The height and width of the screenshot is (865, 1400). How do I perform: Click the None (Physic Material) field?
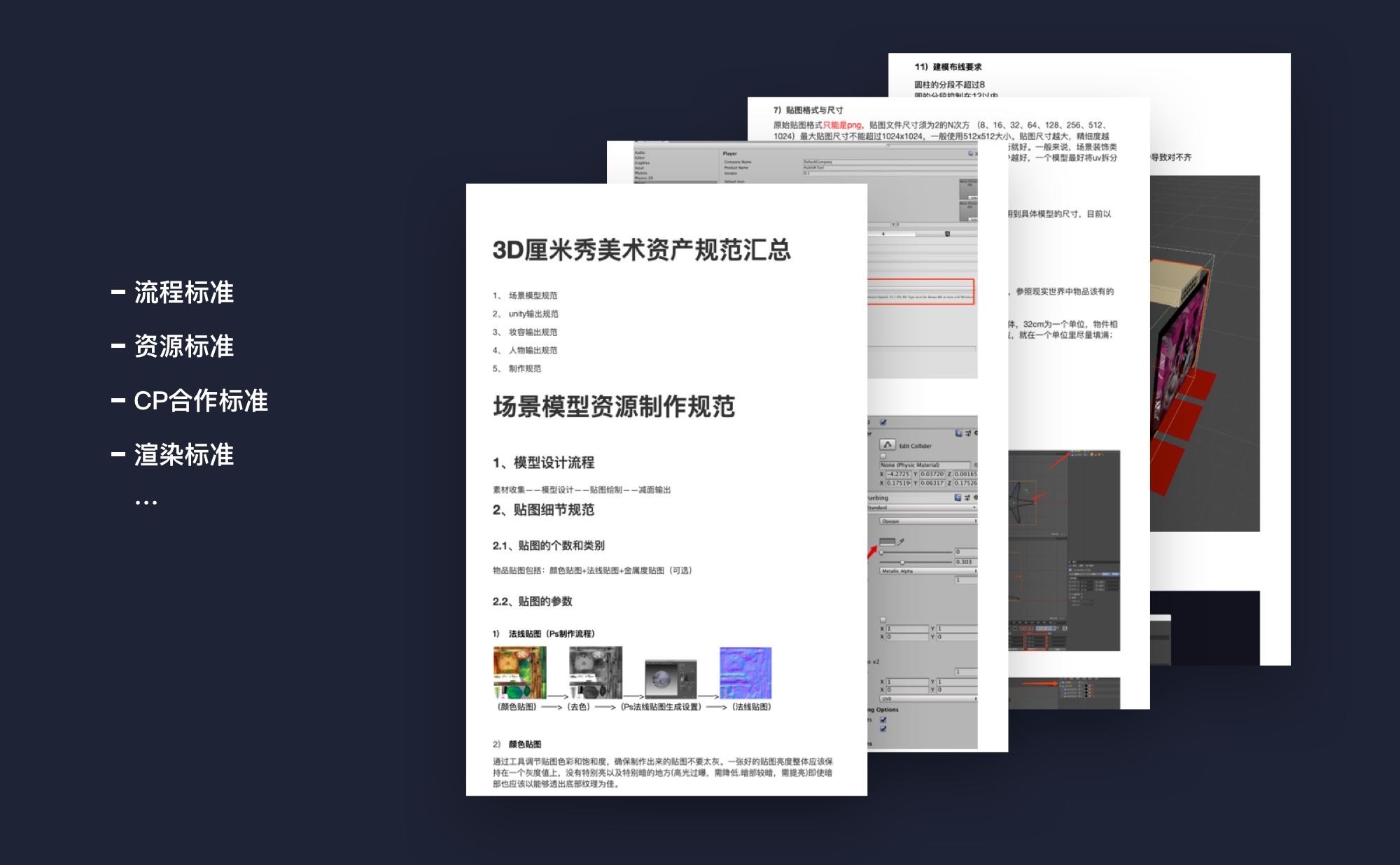[x=925, y=465]
